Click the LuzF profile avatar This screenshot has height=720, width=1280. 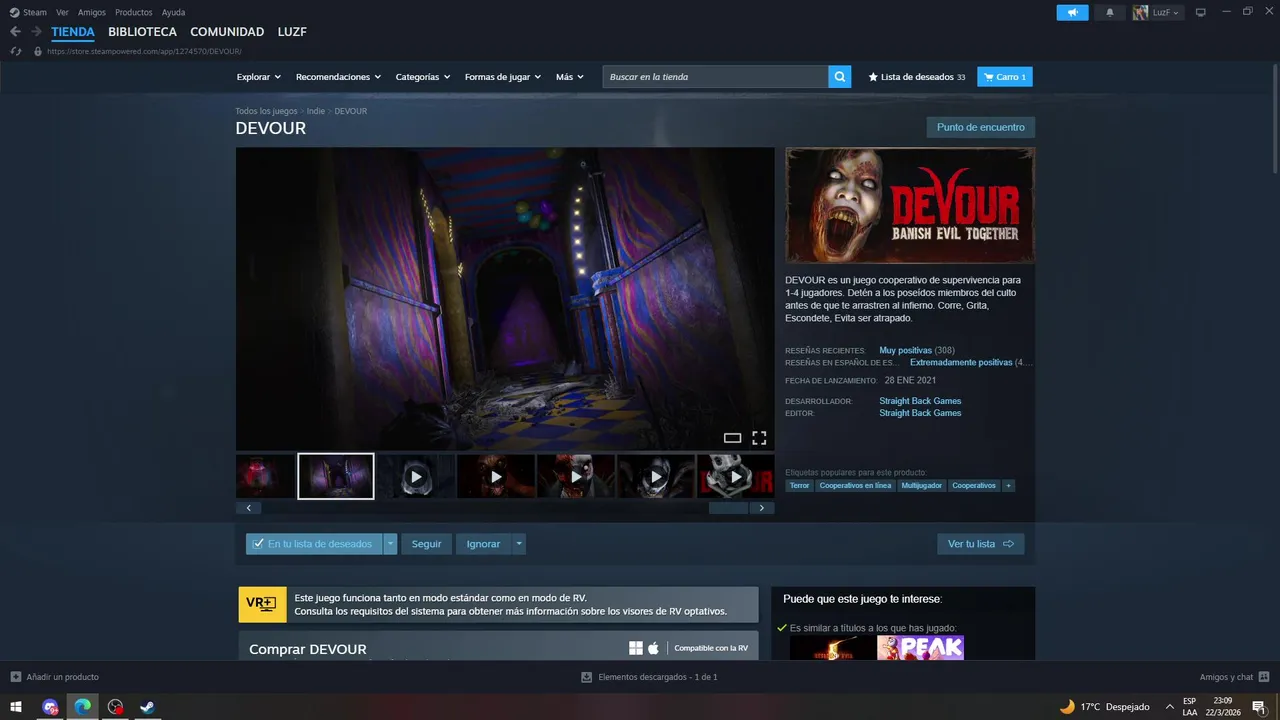pos(1140,12)
